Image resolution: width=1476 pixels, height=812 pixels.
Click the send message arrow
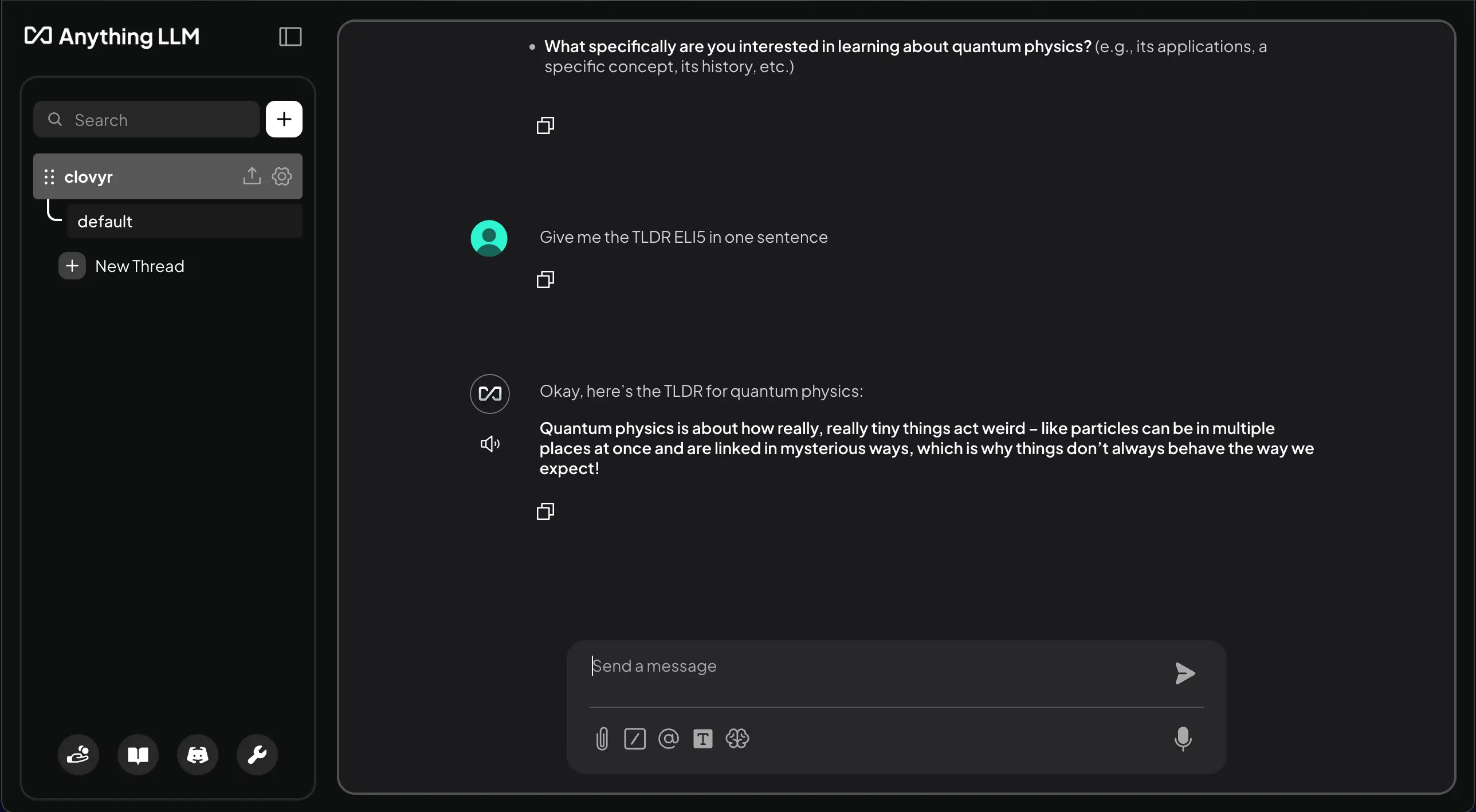pos(1185,673)
